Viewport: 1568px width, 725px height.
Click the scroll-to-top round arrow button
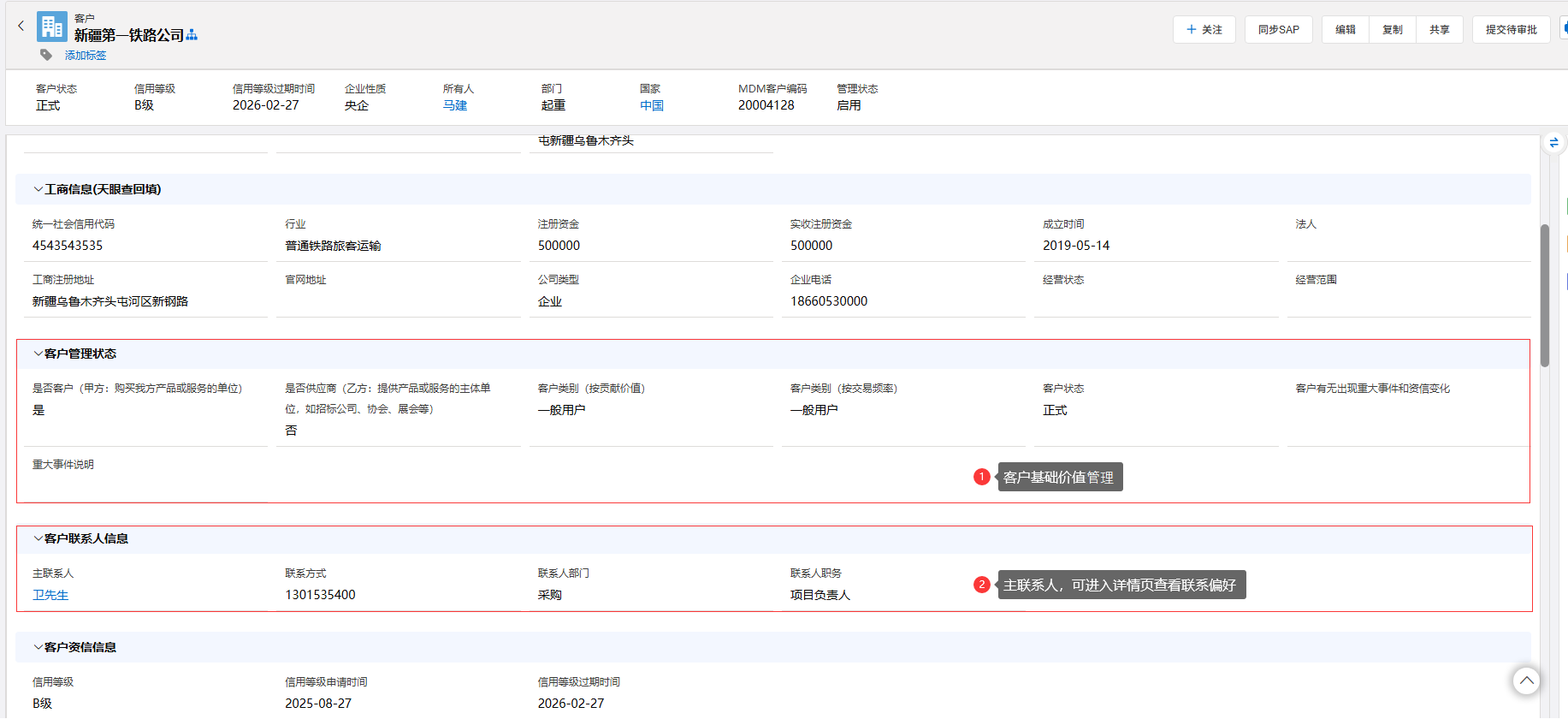pos(1526,681)
